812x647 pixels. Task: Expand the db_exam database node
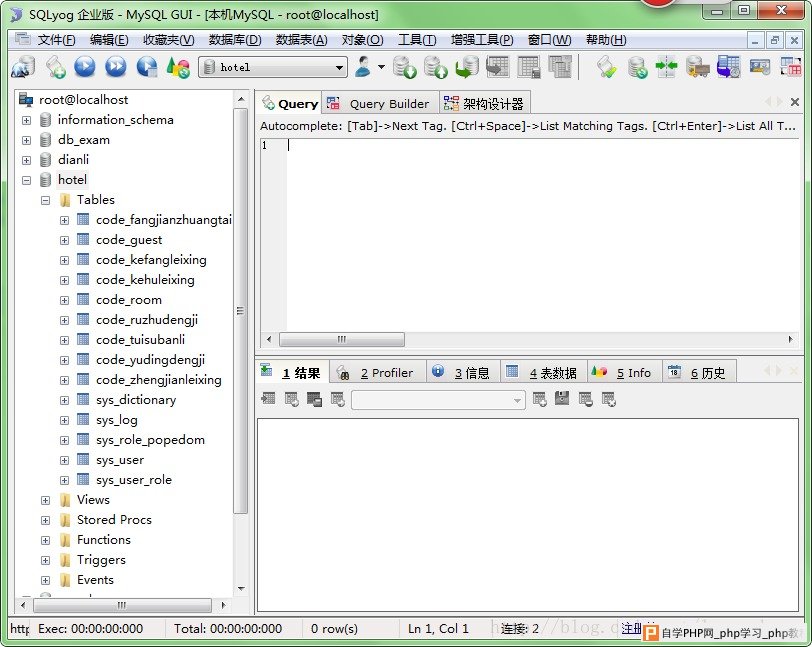point(26,140)
